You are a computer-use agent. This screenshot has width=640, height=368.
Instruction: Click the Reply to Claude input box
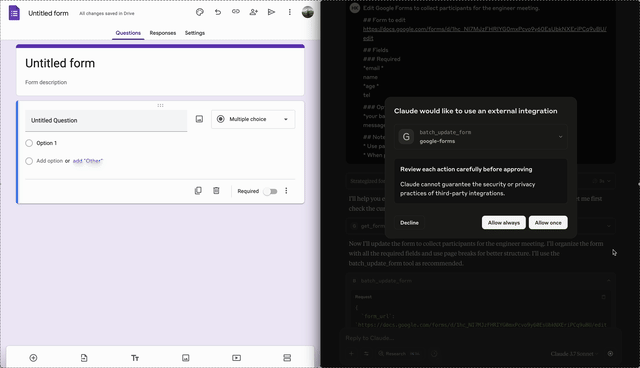click(x=480, y=338)
